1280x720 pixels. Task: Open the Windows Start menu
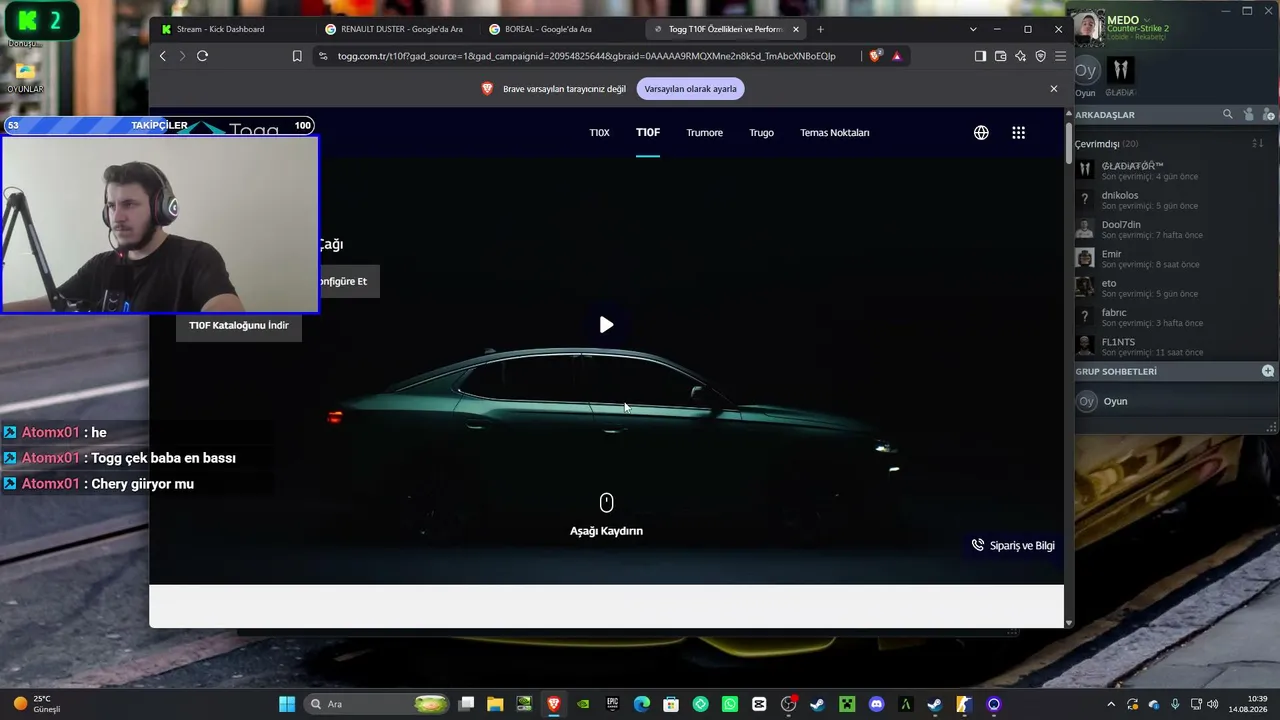(287, 704)
